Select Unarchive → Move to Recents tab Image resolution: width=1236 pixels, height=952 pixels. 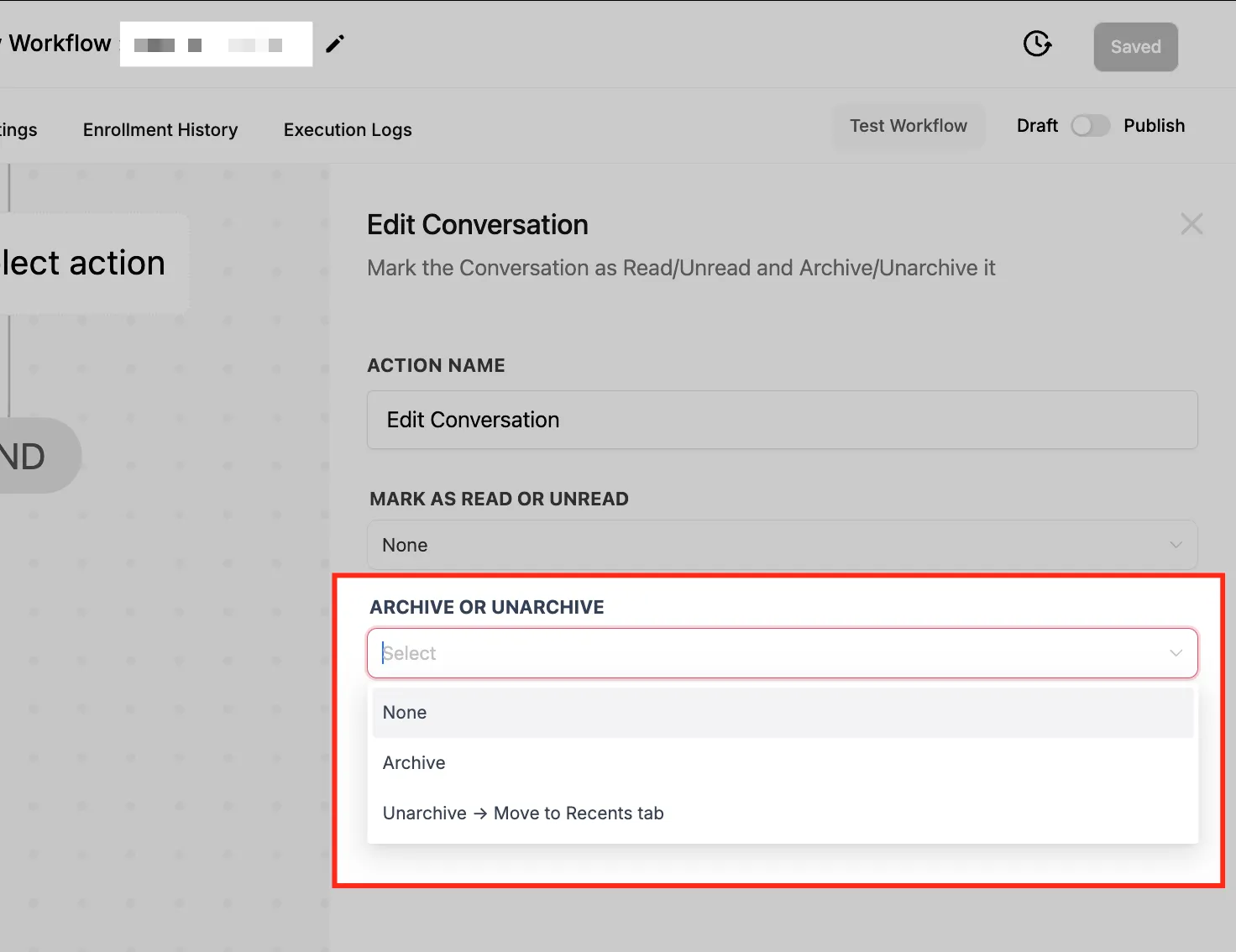point(782,813)
